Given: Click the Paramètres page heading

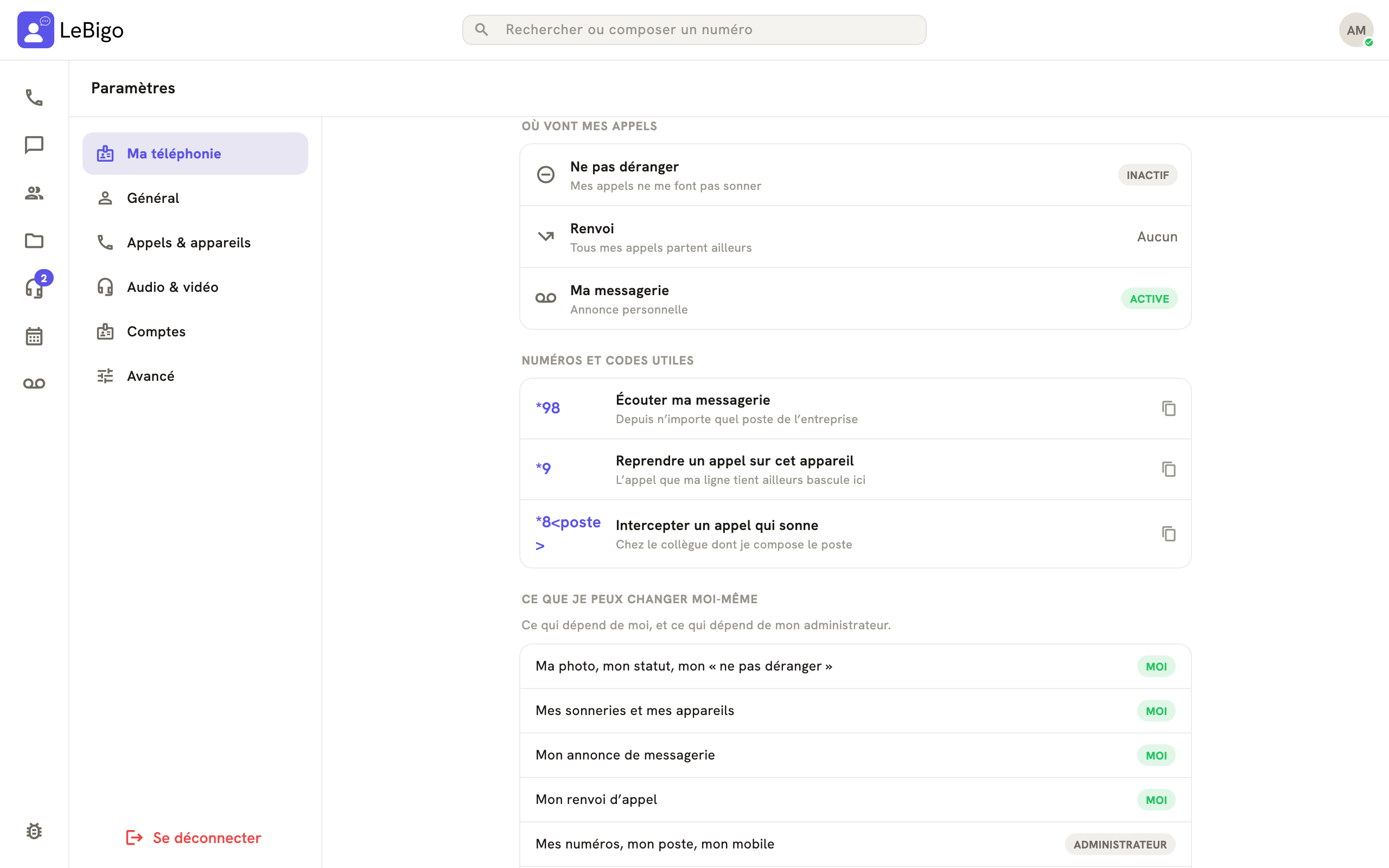Looking at the screenshot, I should pos(133,88).
